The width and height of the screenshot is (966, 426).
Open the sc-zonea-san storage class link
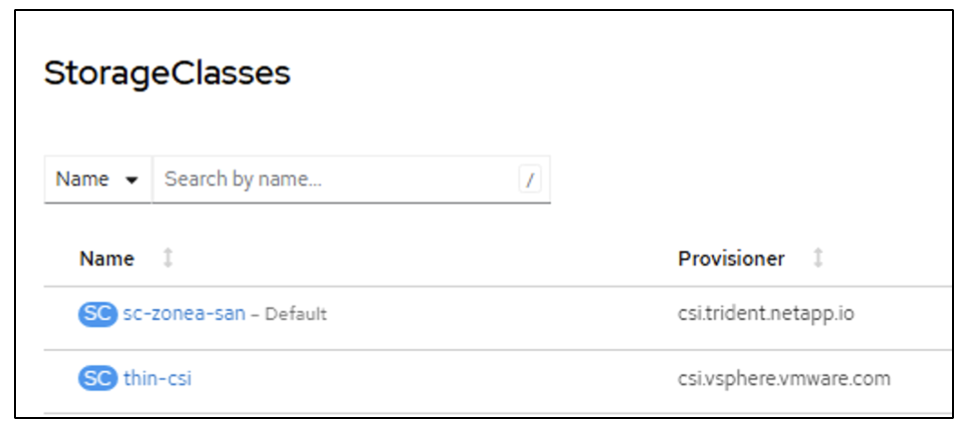point(183,314)
